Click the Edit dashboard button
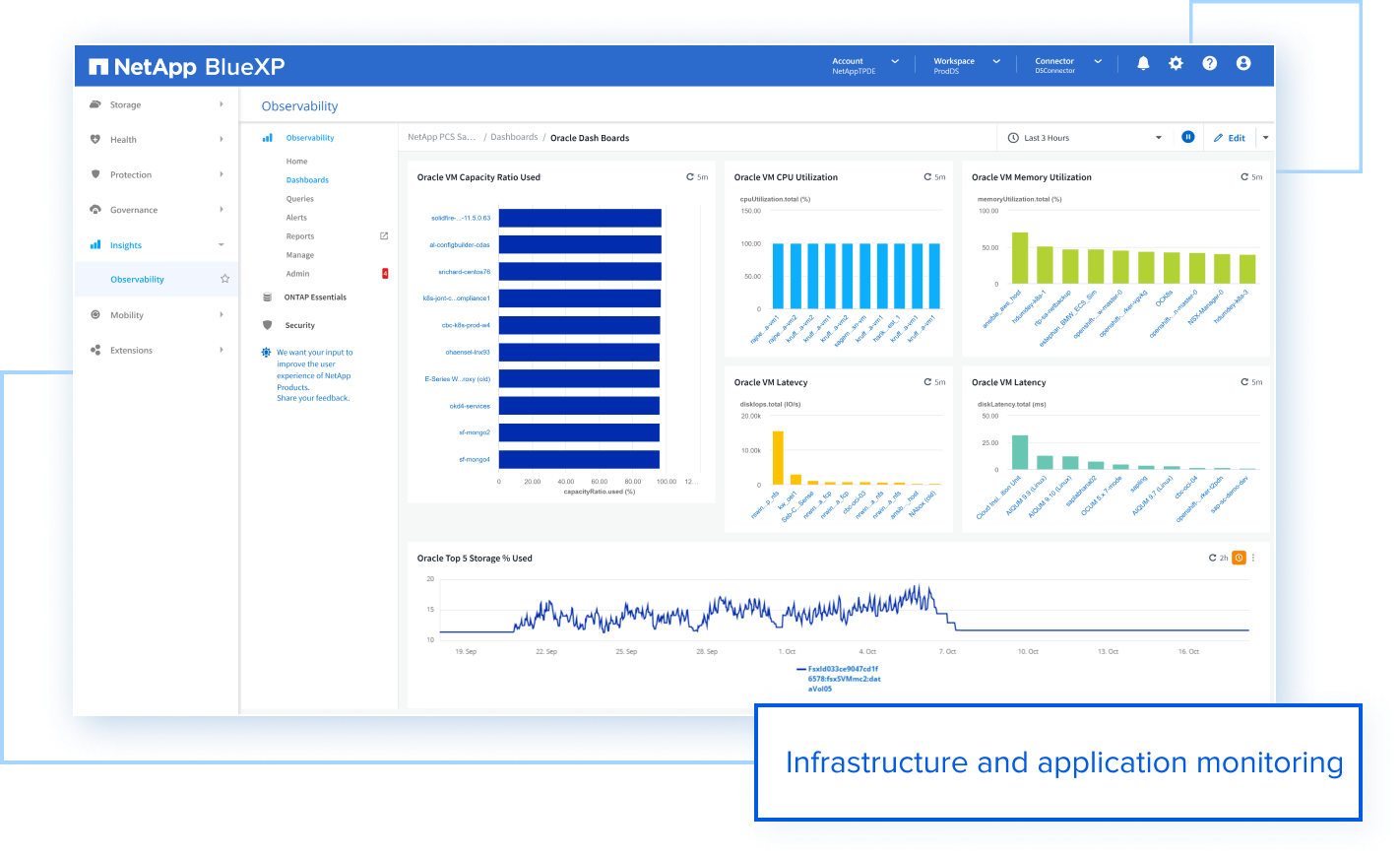 click(x=1230, y=138)
